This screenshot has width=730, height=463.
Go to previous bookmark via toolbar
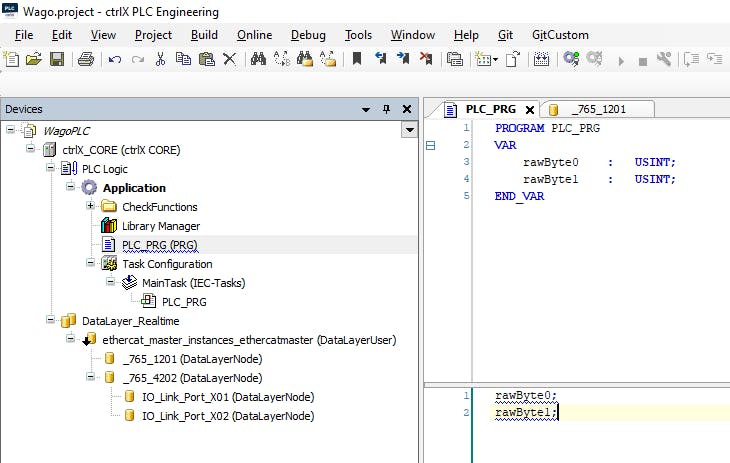coord(380,59)
